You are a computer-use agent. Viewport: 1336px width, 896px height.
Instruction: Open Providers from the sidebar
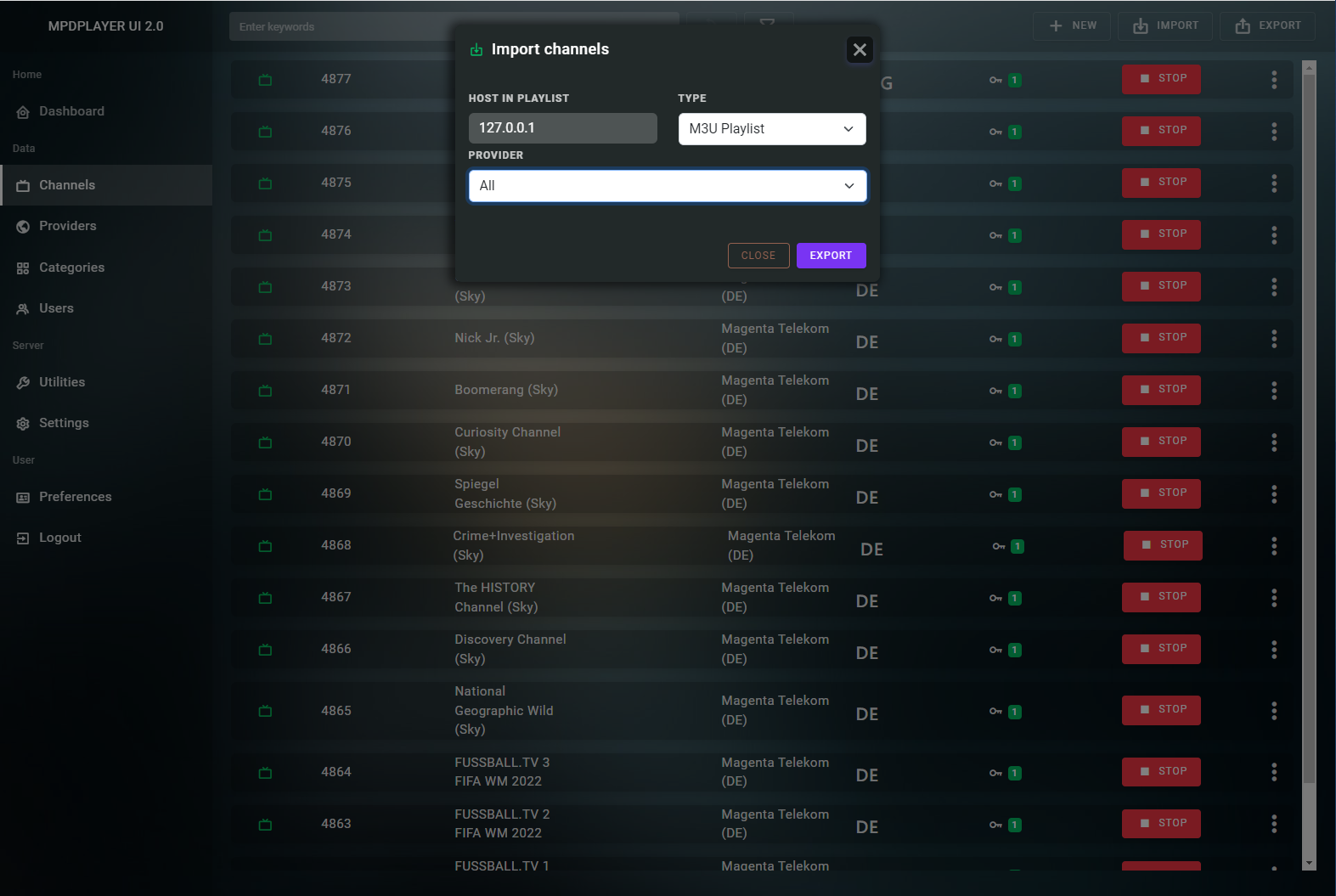[x=67, y=226]
